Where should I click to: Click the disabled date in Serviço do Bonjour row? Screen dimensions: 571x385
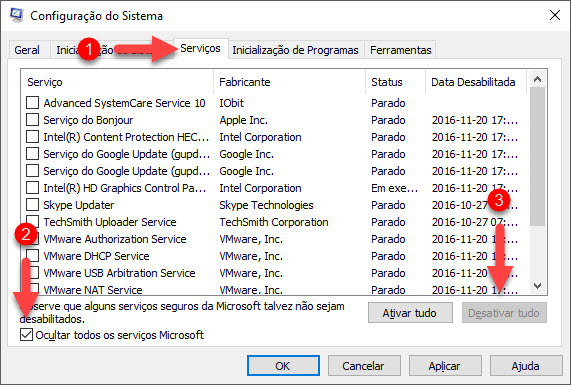(475, 120)
